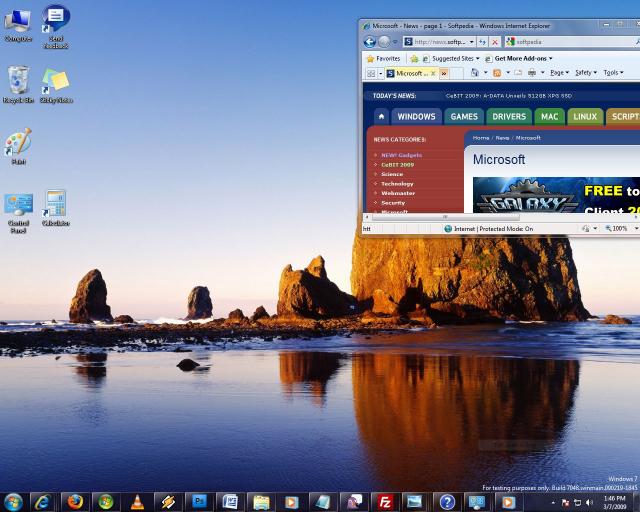Open FileZilla from the taskbar

(x=384, y=501)
